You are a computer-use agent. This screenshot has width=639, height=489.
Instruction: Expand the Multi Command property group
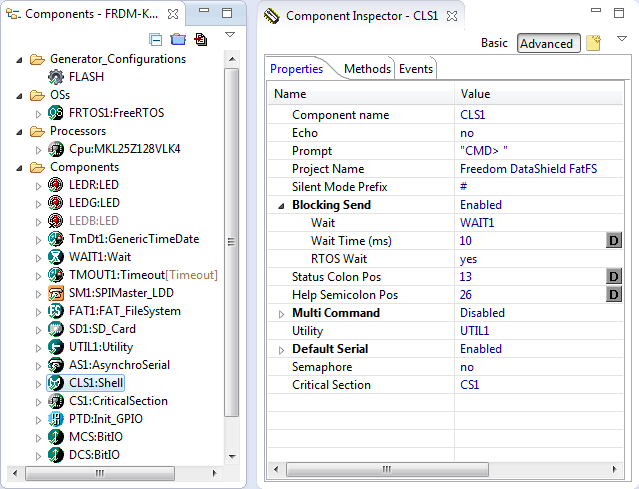[281, 313]
